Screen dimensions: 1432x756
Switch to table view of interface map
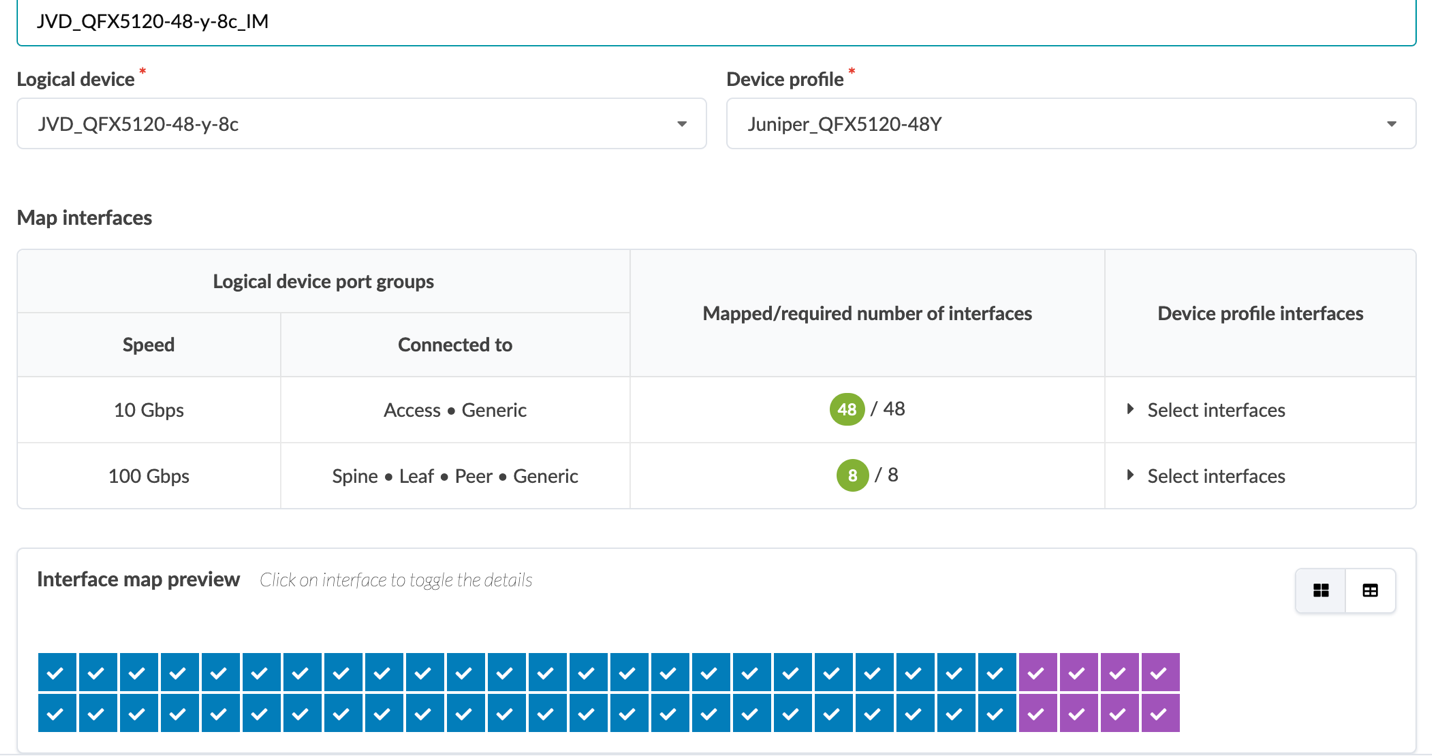tap(1370, 591)
